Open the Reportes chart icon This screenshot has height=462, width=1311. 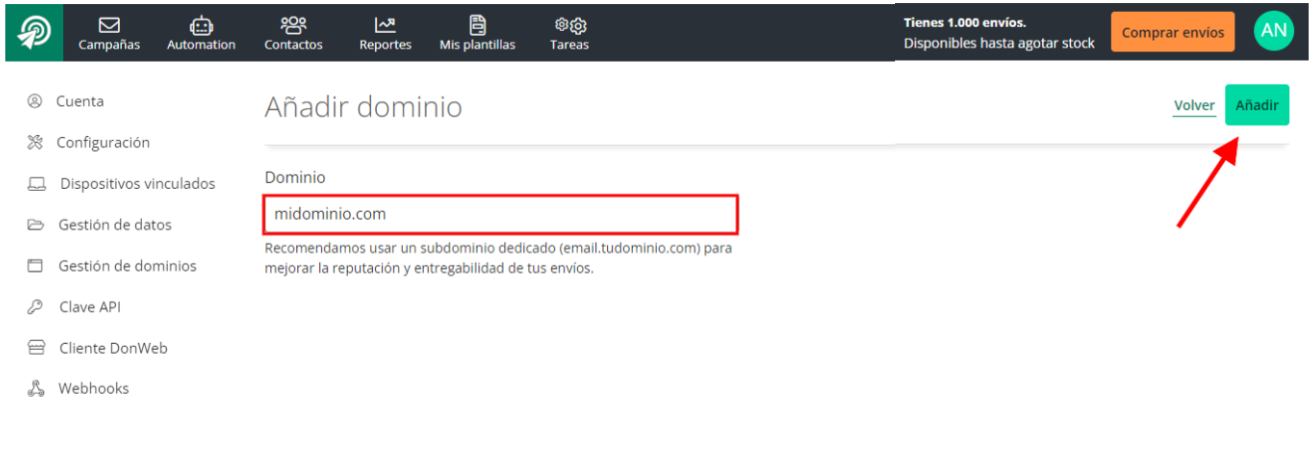click(x=385, y=24)
